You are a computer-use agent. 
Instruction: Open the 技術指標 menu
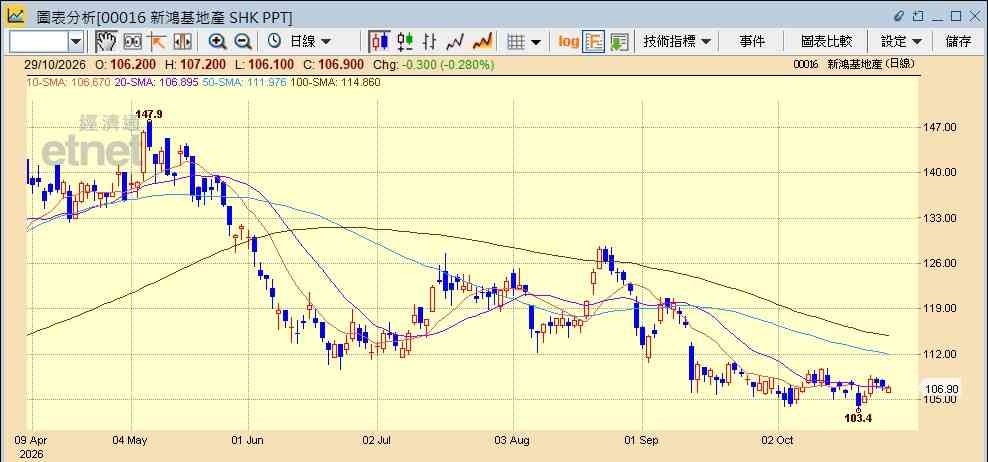(677, 42)
